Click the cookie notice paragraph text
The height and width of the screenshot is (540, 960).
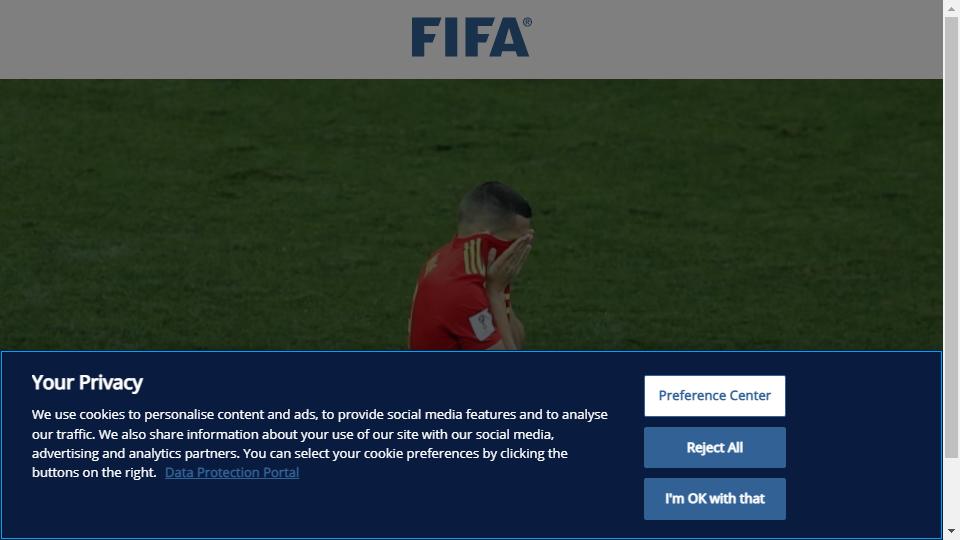(320, 443)
